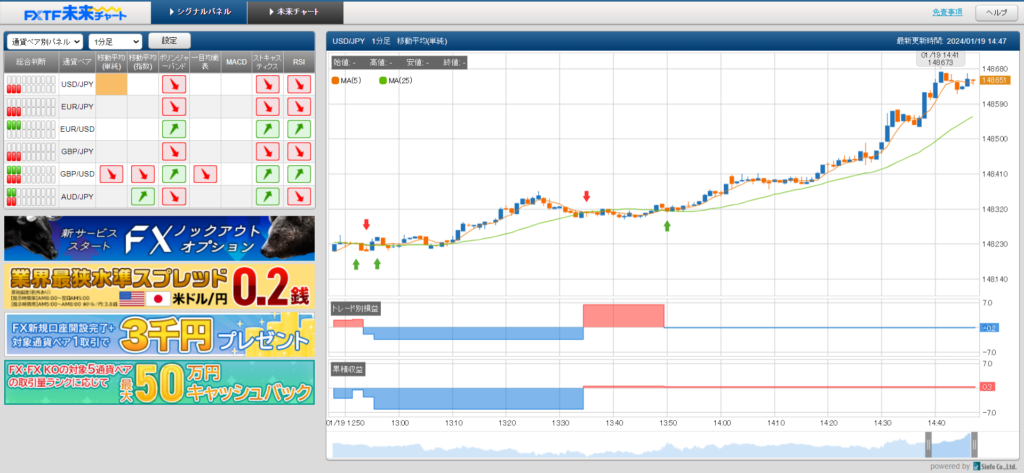Select the highlighted USD/JPY simple moving average cell
The image size is (1024, 473).
click(111, 84)
